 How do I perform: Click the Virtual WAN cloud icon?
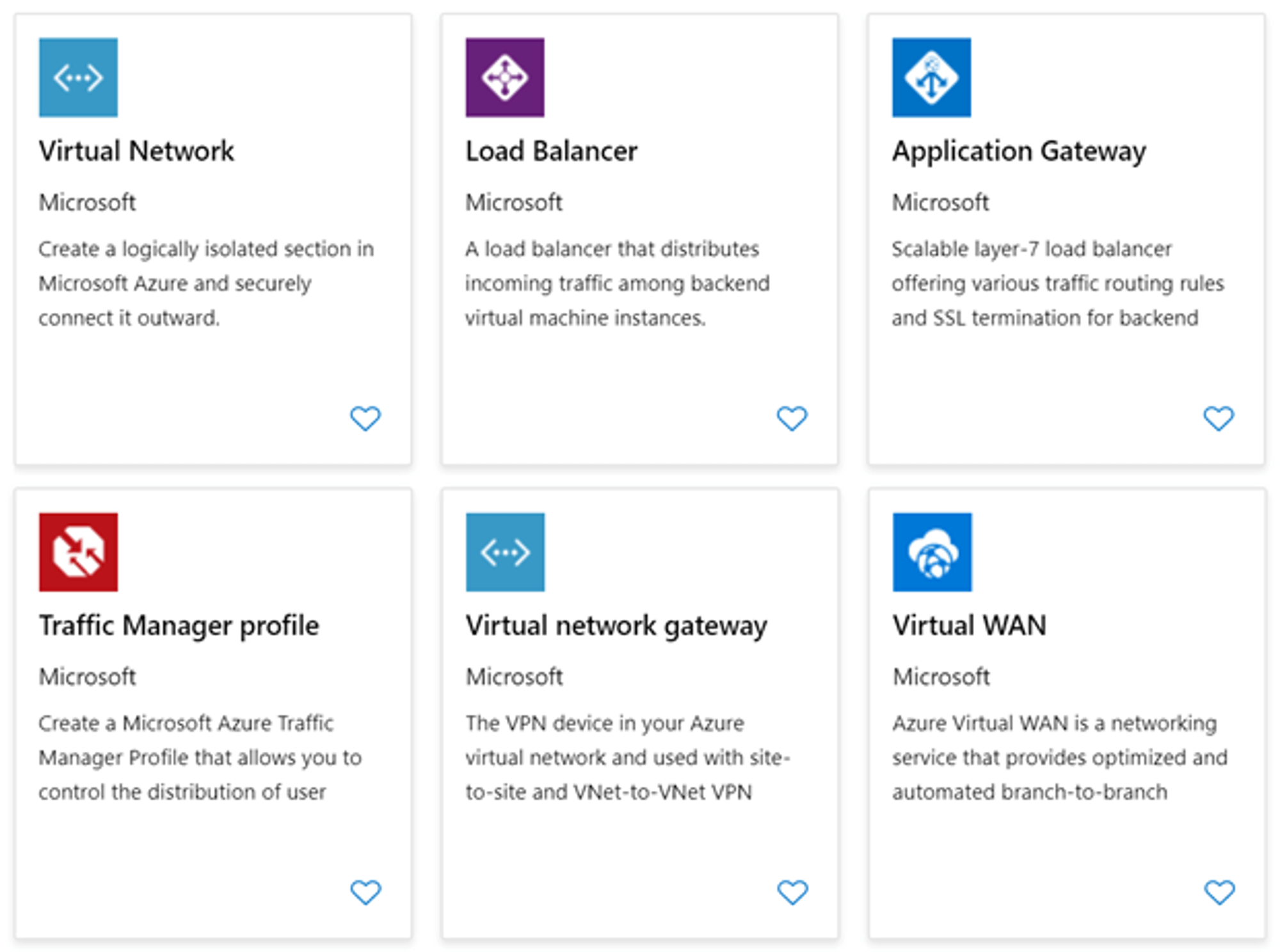click(x=932, y=553)
